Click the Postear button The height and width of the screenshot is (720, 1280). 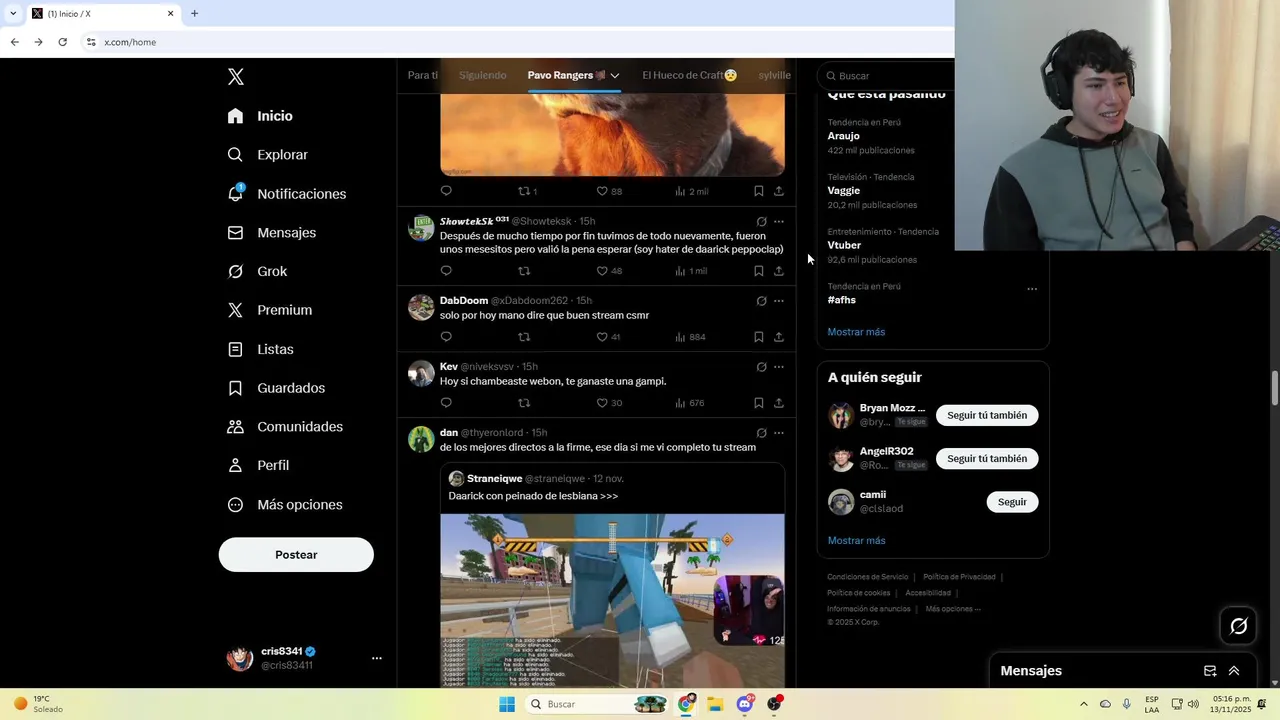coord(296,555)
